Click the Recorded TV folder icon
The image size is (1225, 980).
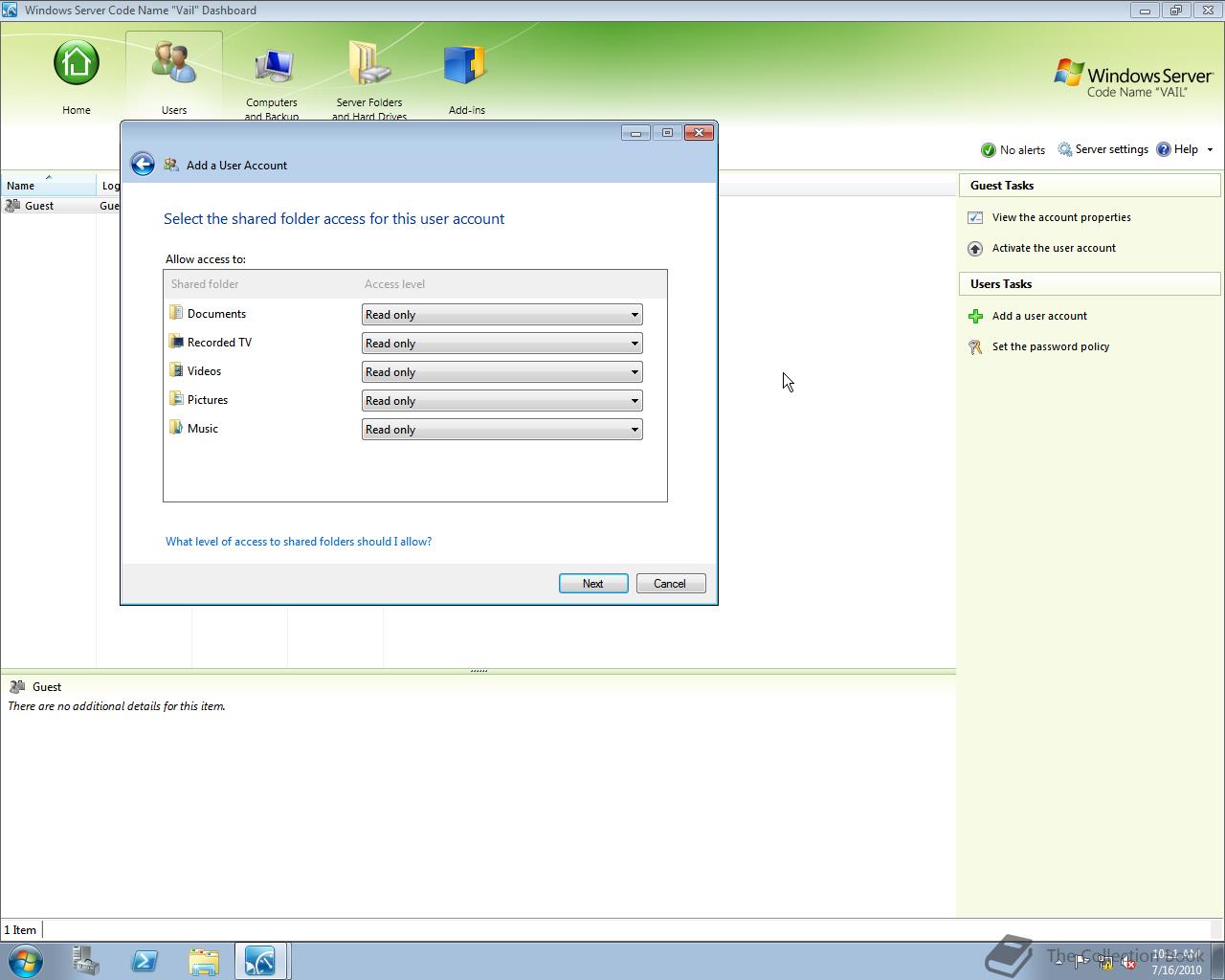(x=176, y=342)
